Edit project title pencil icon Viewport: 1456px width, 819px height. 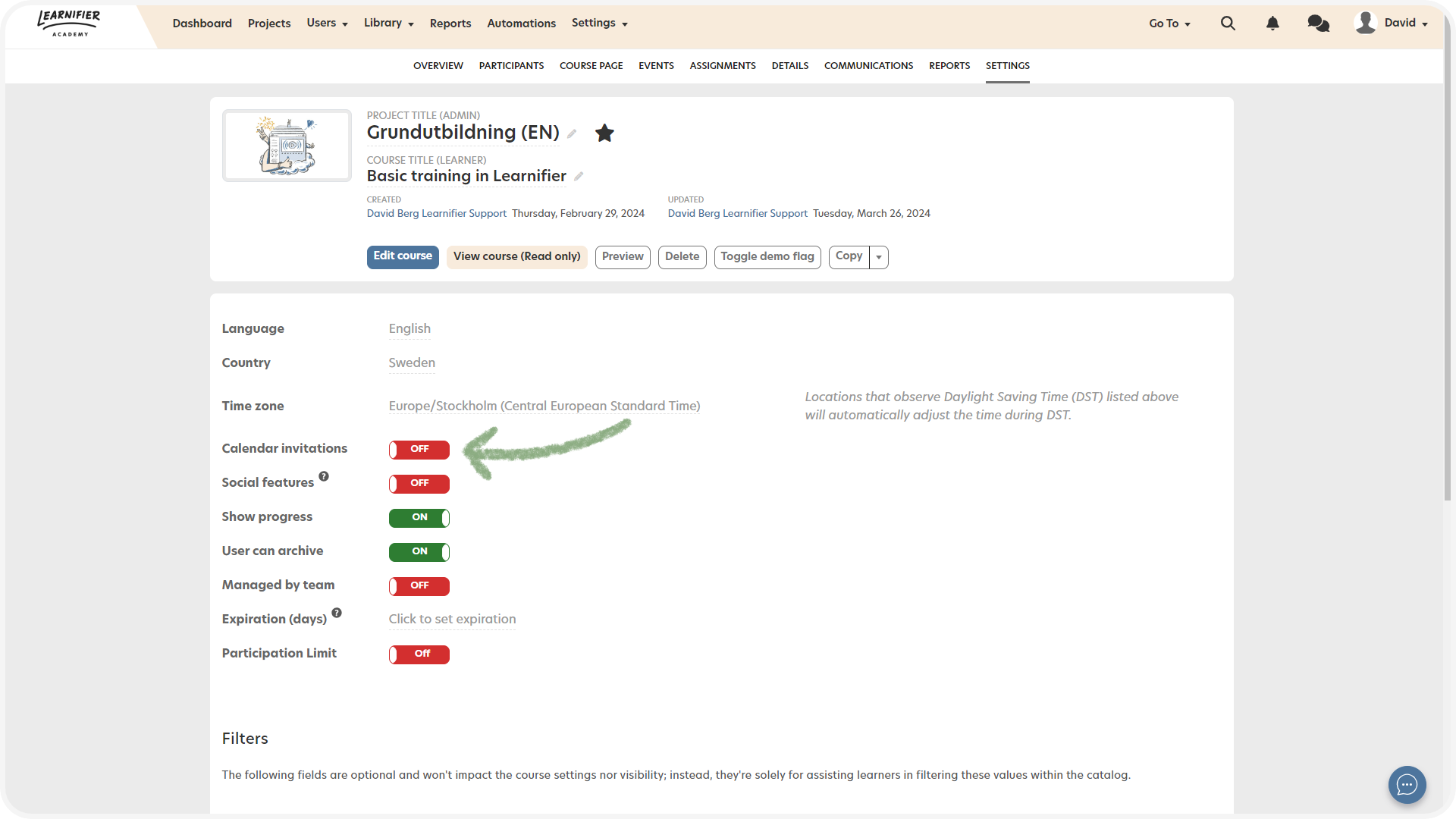(572, 133)
